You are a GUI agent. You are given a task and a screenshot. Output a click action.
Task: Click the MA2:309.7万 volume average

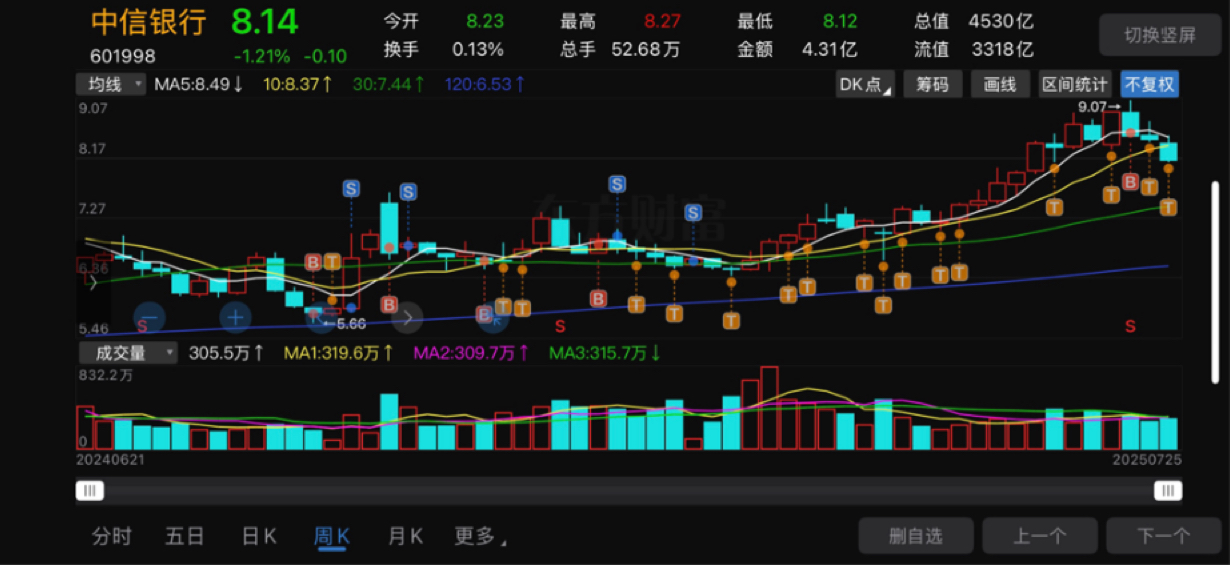tap(471, 352)
